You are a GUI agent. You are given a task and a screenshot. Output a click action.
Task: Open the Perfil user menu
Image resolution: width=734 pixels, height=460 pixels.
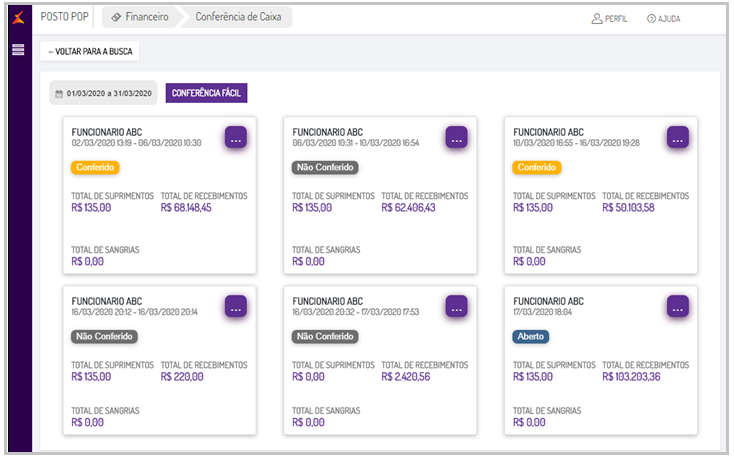(609, 18)
